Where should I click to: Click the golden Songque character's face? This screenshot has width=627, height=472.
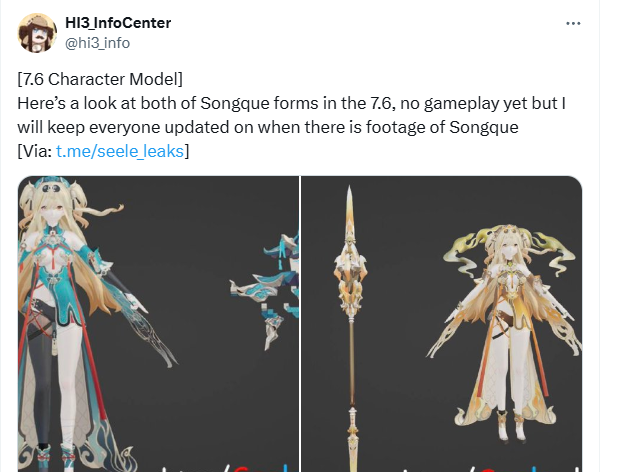(x=508, y=251)
